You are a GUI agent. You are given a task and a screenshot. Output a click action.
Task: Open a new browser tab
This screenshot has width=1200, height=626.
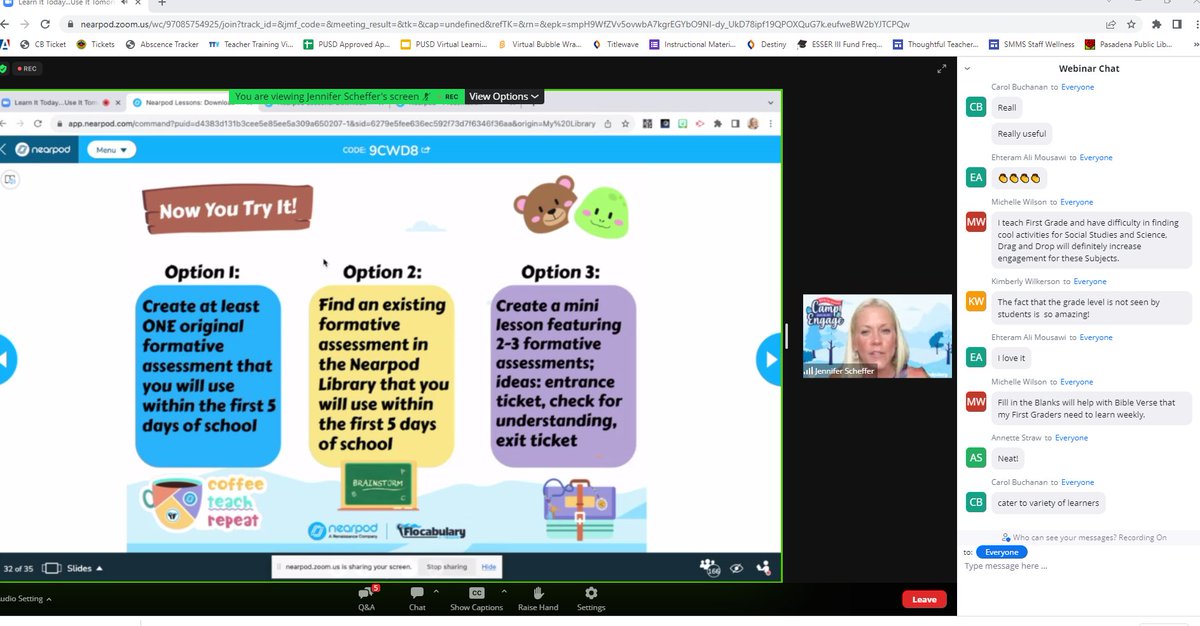coord(162,4)
